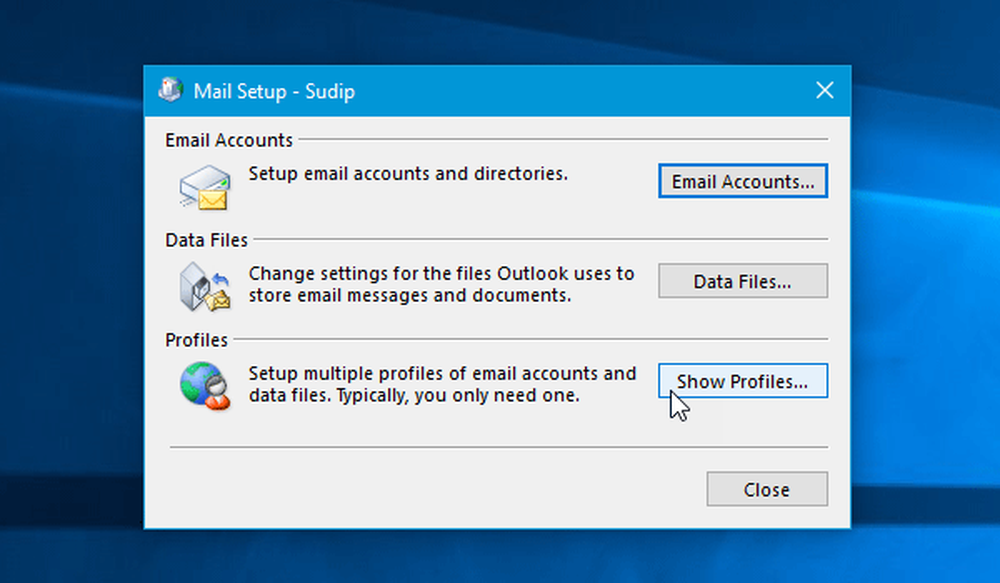Screen dimensions: 1000x583
Task: Click the "Email Accounts" section heading
Action: (229, 141)
